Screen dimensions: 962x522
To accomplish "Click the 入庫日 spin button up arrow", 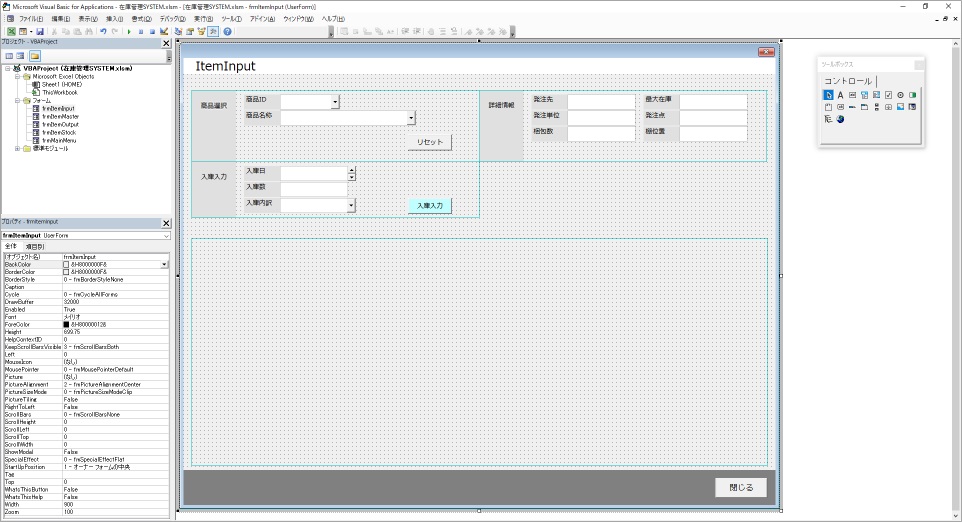I will tap(352, 171).
